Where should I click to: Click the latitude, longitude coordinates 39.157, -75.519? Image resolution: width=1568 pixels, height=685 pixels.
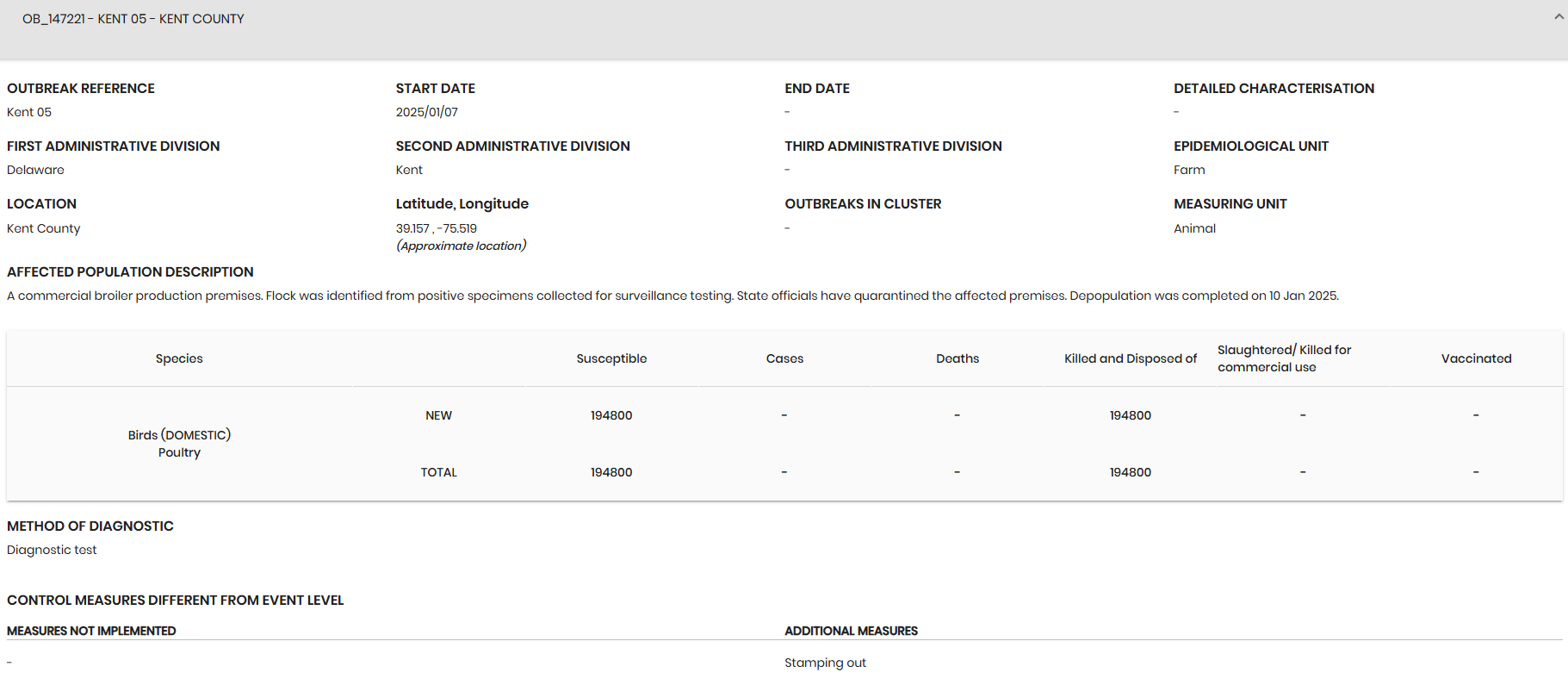click(437, 228)
